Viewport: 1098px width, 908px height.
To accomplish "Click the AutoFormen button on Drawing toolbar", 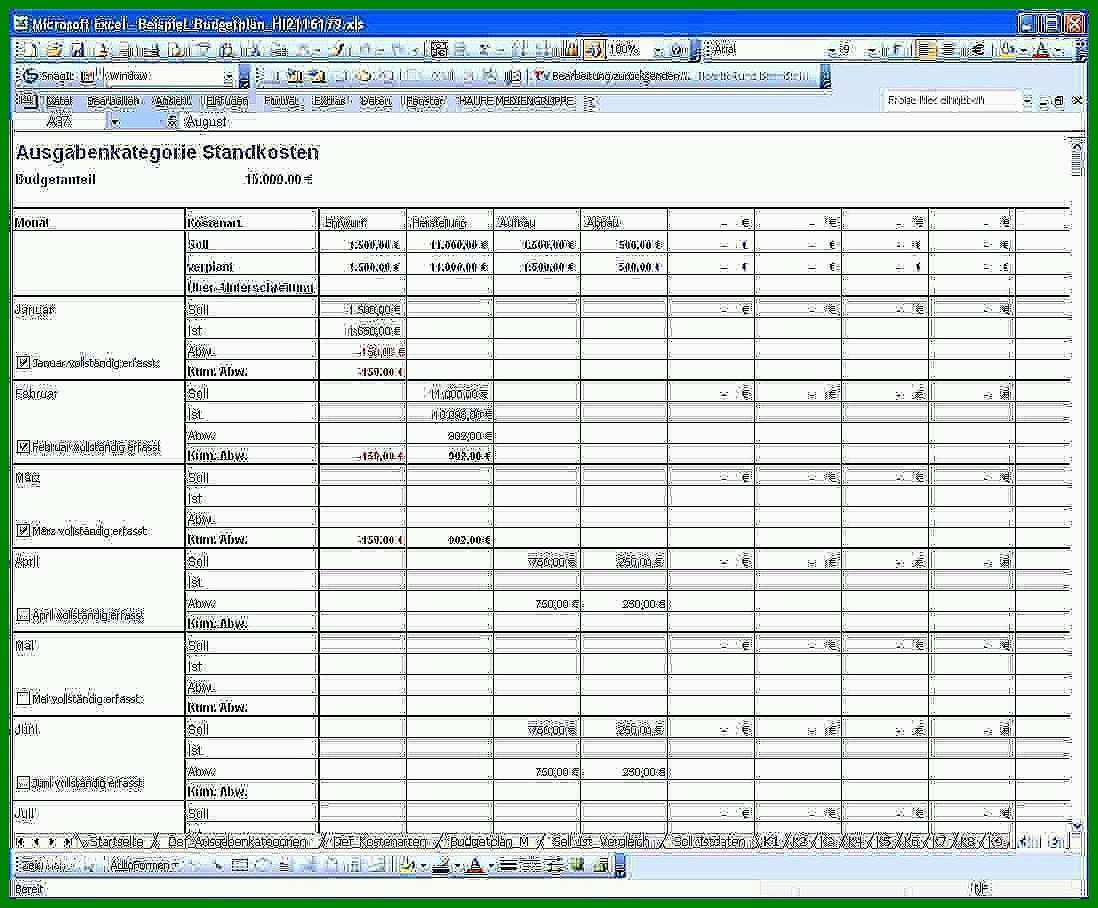I will (x=144, y=865).
